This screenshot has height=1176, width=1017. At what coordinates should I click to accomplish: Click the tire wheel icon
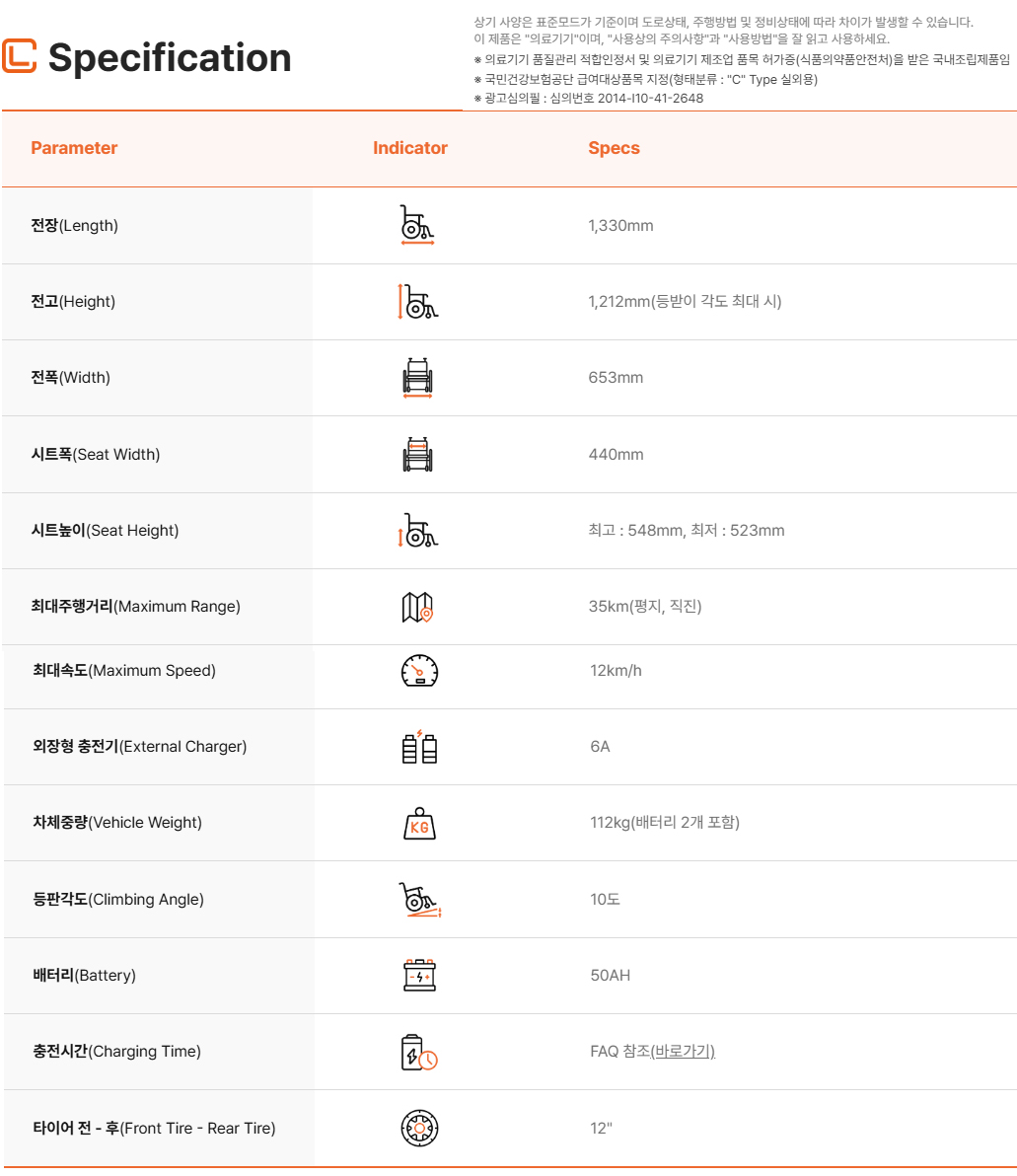[x=419, y=1128]
